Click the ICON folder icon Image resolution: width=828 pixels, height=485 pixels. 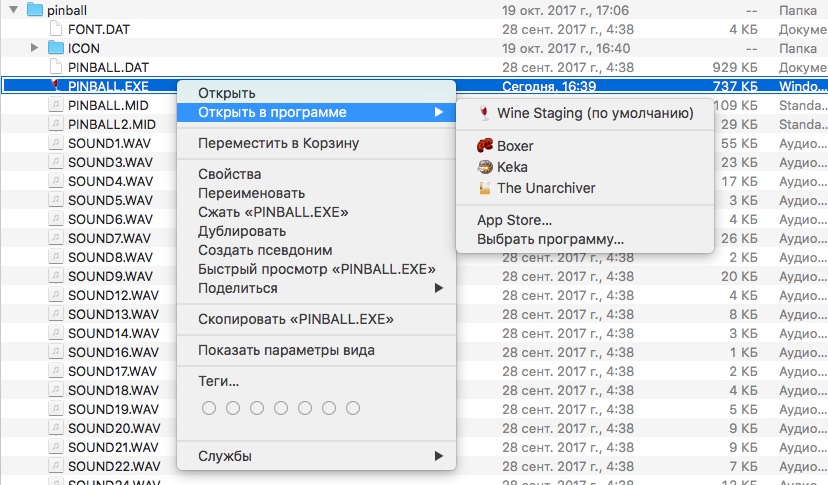point(56,48)
